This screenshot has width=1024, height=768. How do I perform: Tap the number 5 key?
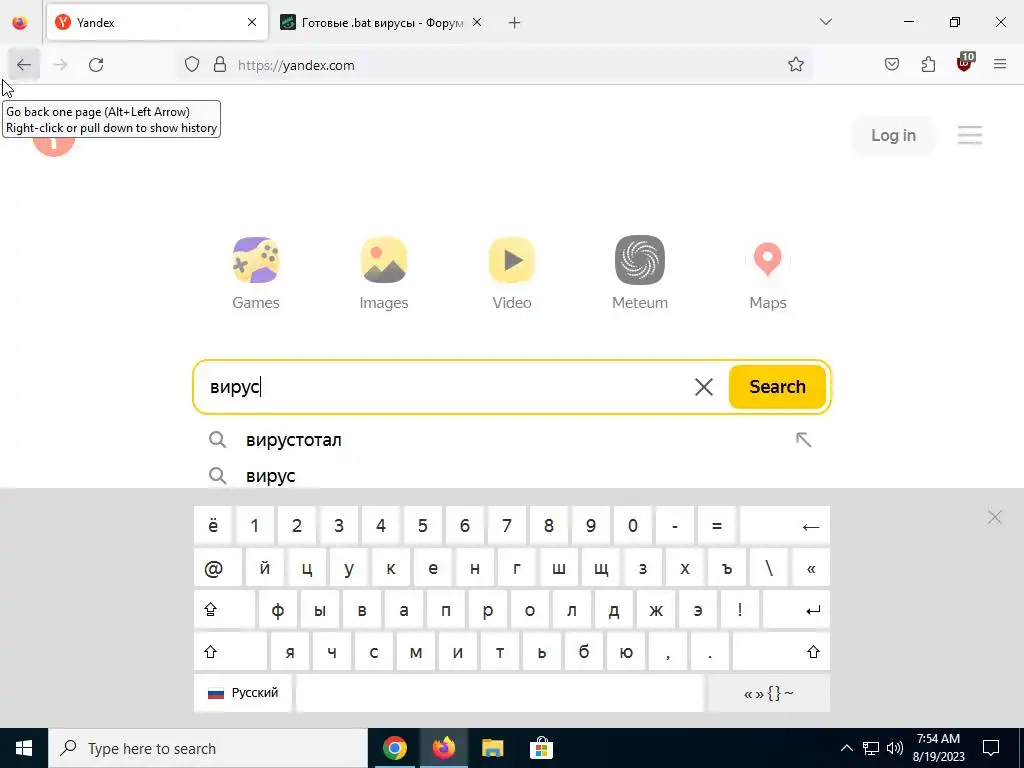coord(423,526)
